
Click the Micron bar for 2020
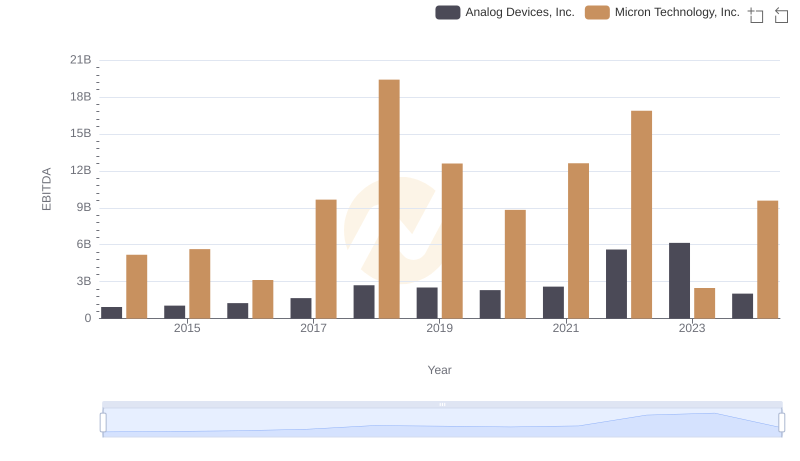coord(515,264)
